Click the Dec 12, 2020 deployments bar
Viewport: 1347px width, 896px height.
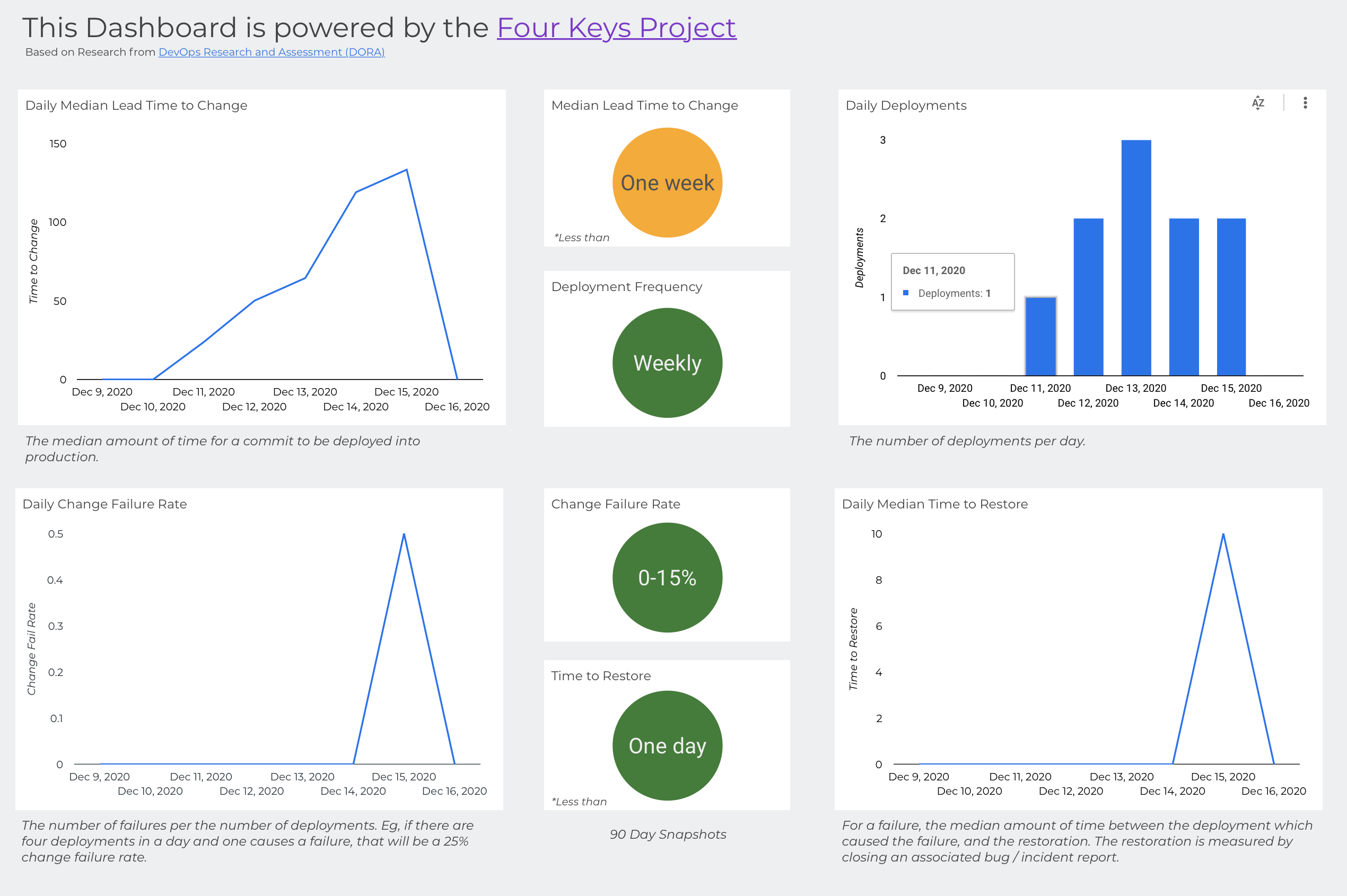coord(1088,296)
